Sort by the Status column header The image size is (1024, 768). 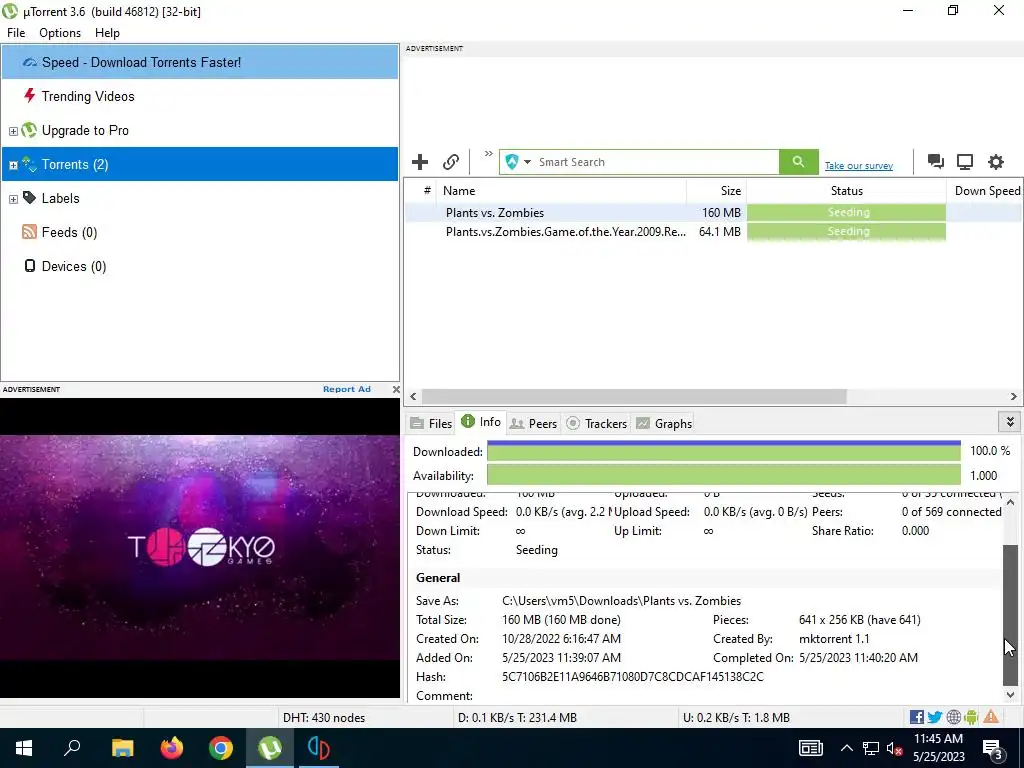(x=846, y=191)
